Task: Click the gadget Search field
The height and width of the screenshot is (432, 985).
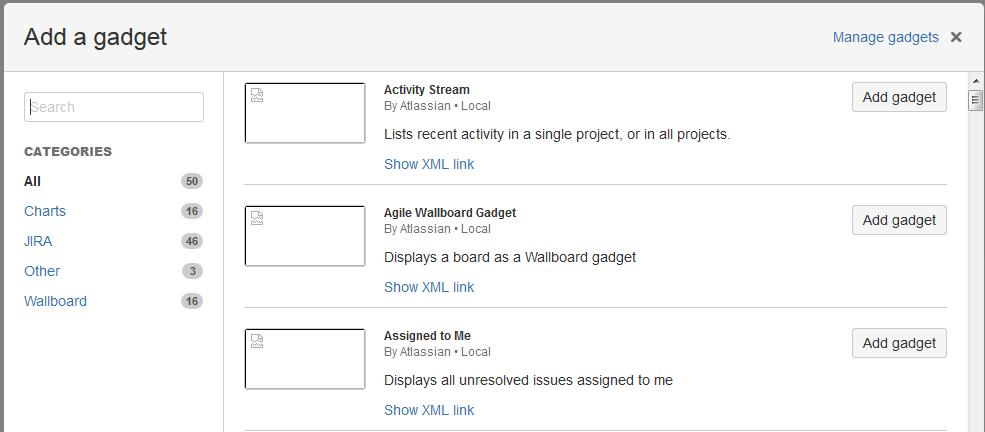Action: (114, 107)
